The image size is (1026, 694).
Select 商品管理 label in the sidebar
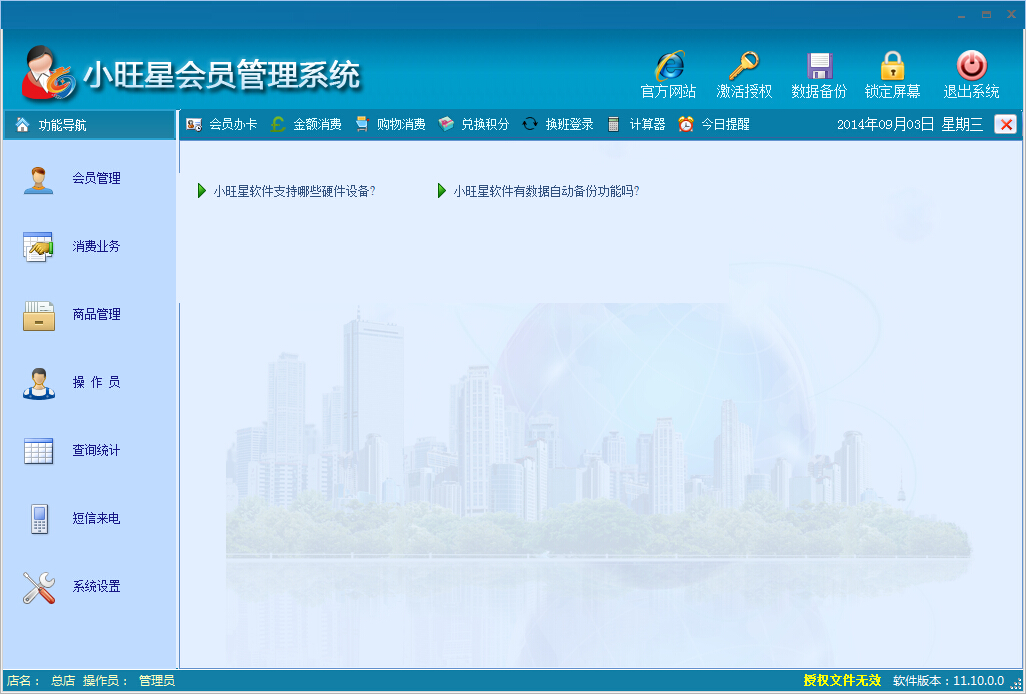point(96,315)
